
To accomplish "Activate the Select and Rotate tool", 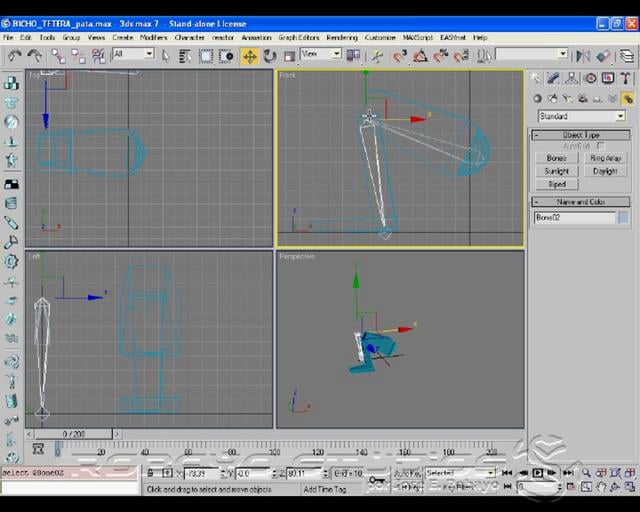I will [x=269, y=56].
